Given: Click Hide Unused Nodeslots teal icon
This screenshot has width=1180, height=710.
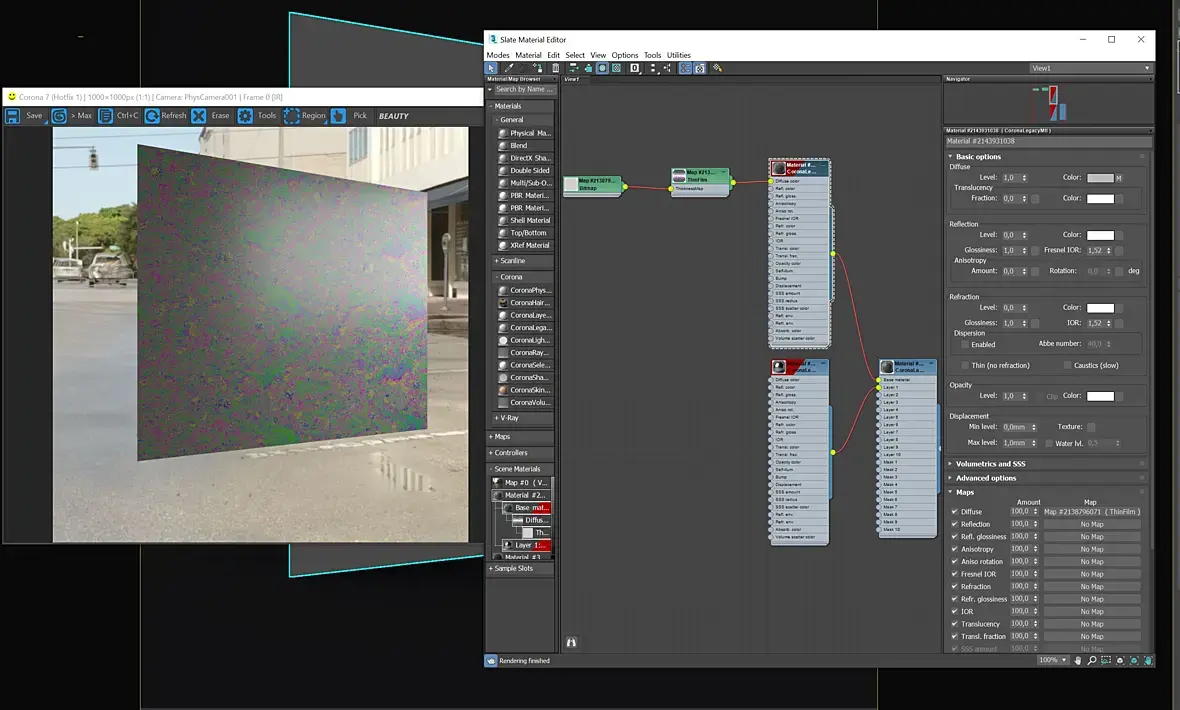Looking at the screenshot, I should tap(588, 68).
